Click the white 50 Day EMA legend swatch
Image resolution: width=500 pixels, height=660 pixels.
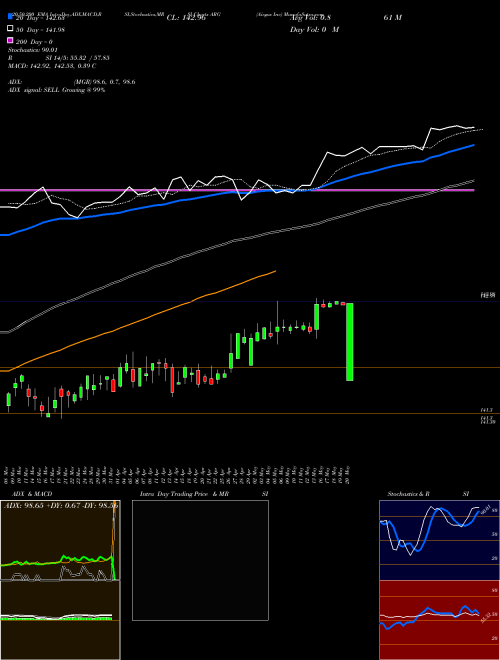coord(10,29)
